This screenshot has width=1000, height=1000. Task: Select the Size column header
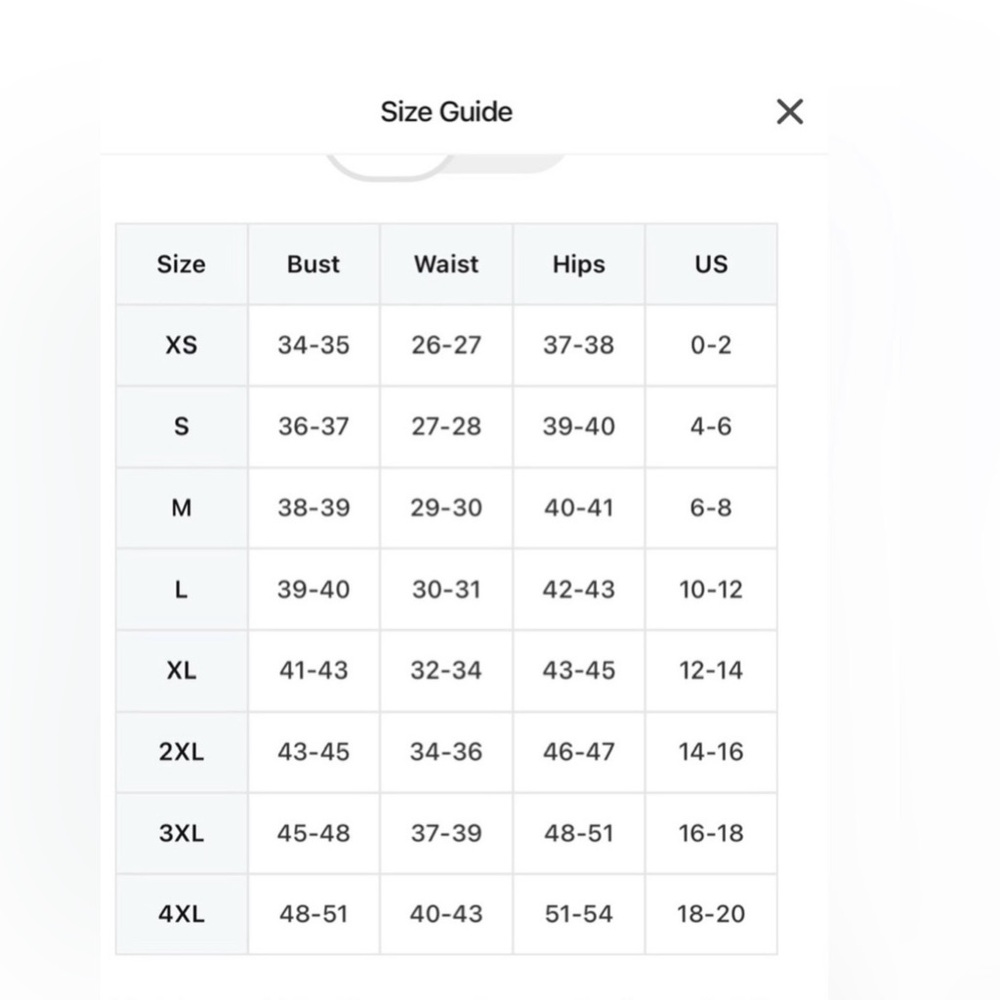coord(182,264)
